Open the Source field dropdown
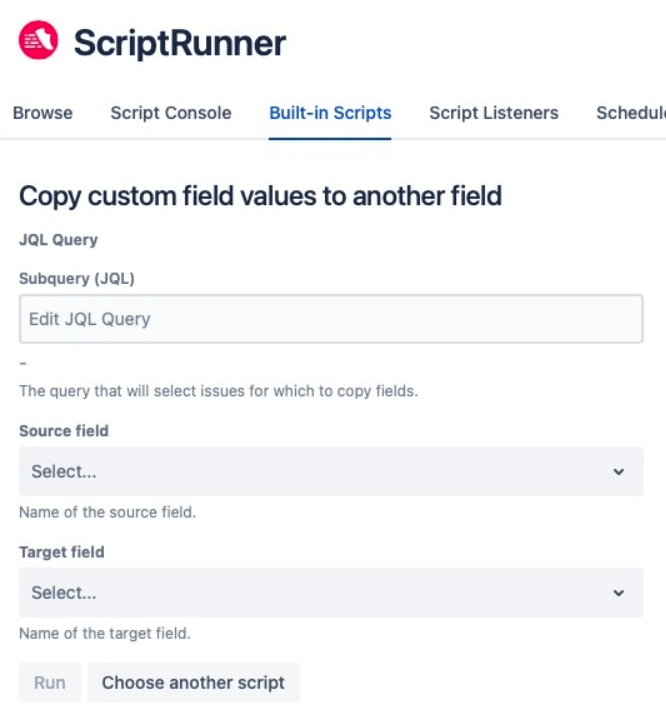 click(331, 471)
